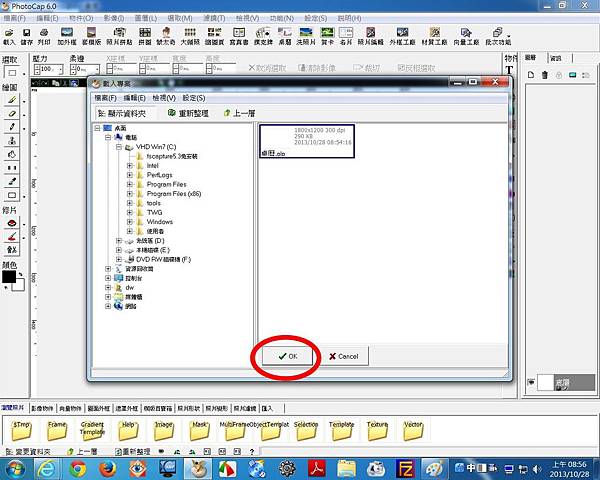The width and height of the screenshot is (600, 480).
Task: Open the 檢視(V) menu in the dialog
Action: [164, 98]
